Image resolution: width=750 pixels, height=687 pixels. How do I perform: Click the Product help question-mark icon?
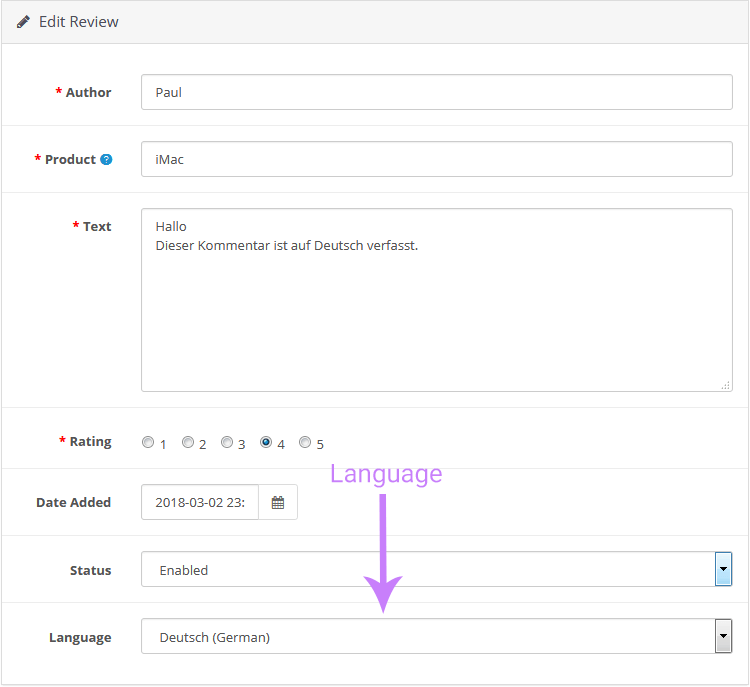pyautogui.click(x=106, y=160)
